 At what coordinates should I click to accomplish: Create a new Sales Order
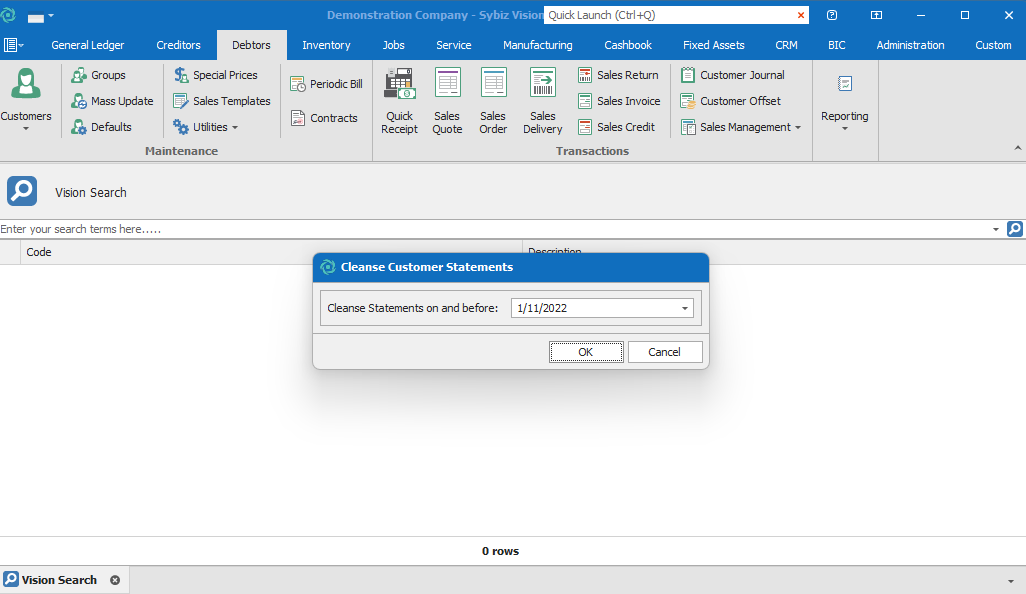coord(493,100)
